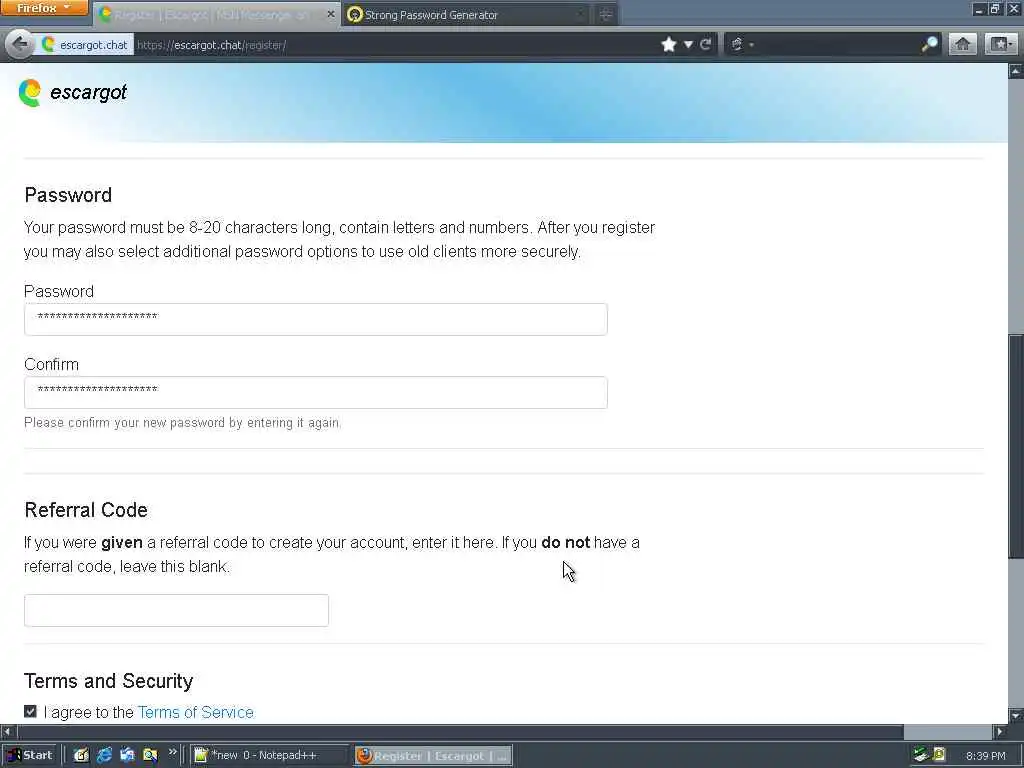This screenshot has width=1024, height=768.
Task: Open the Terms of Service link
Action: pos(195,712)
